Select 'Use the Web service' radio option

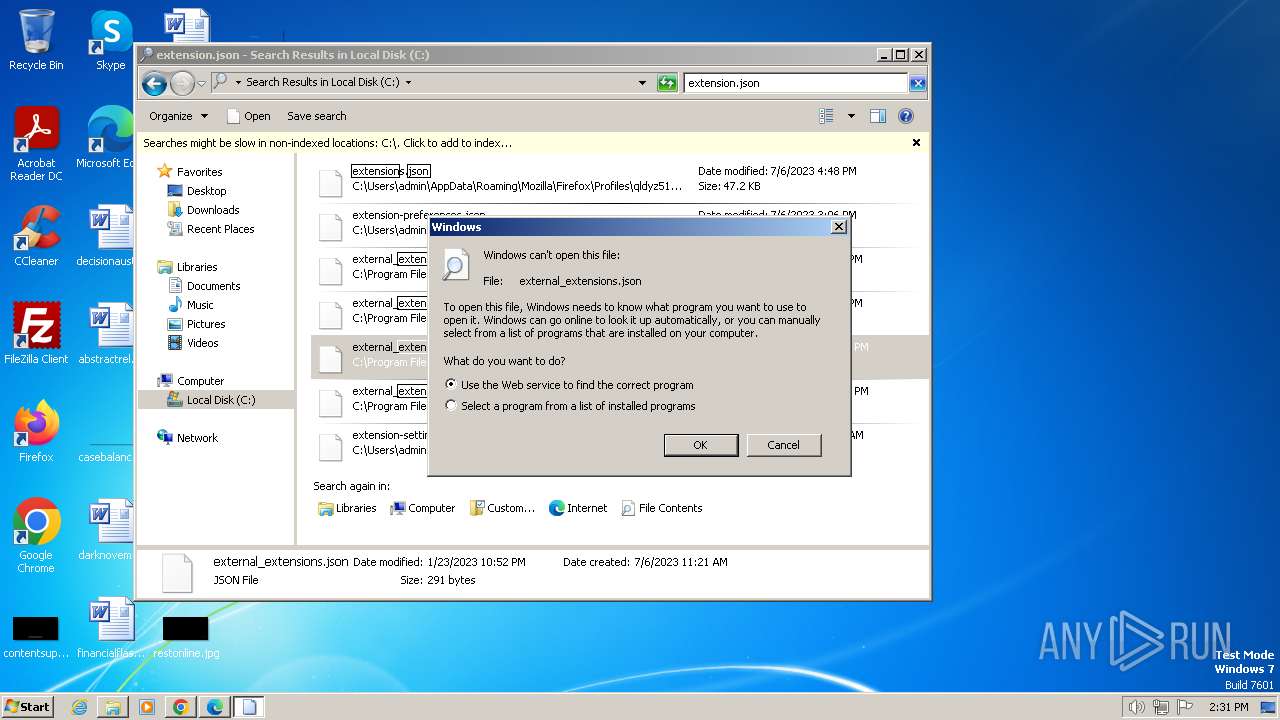coord(569,385)
